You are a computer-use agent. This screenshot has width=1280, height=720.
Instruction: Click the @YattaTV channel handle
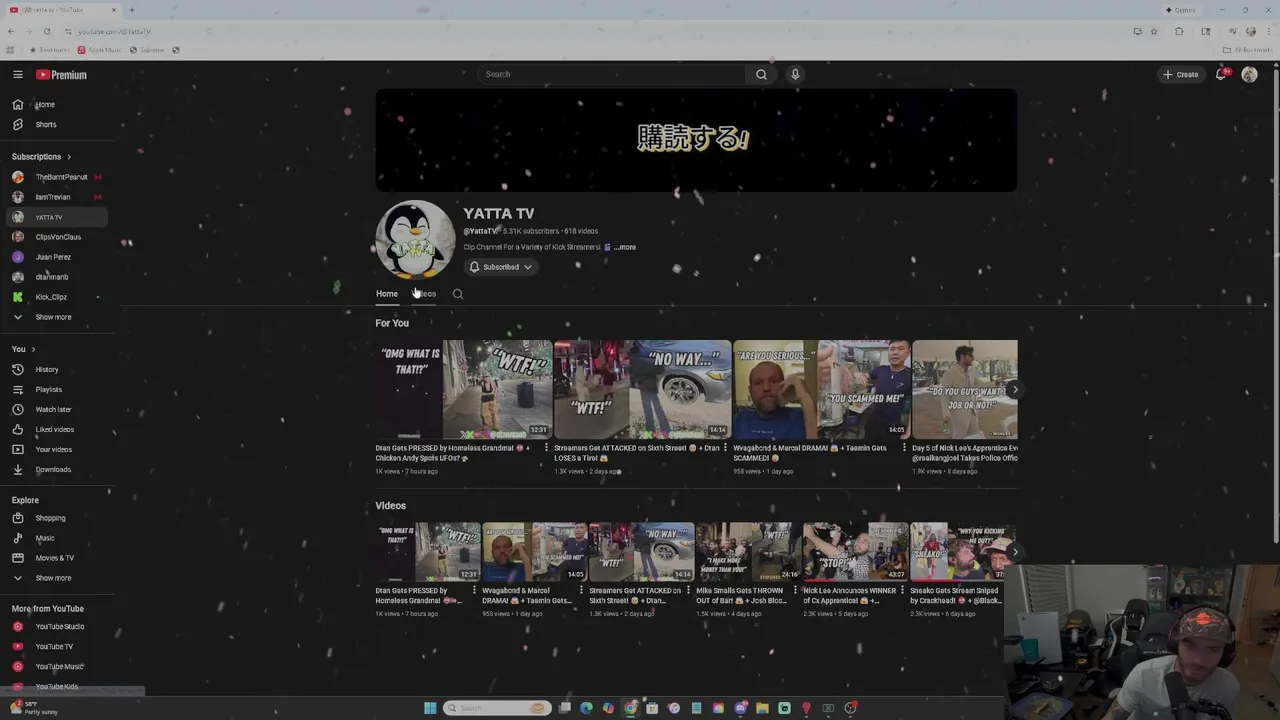click(x=480, y=231)
